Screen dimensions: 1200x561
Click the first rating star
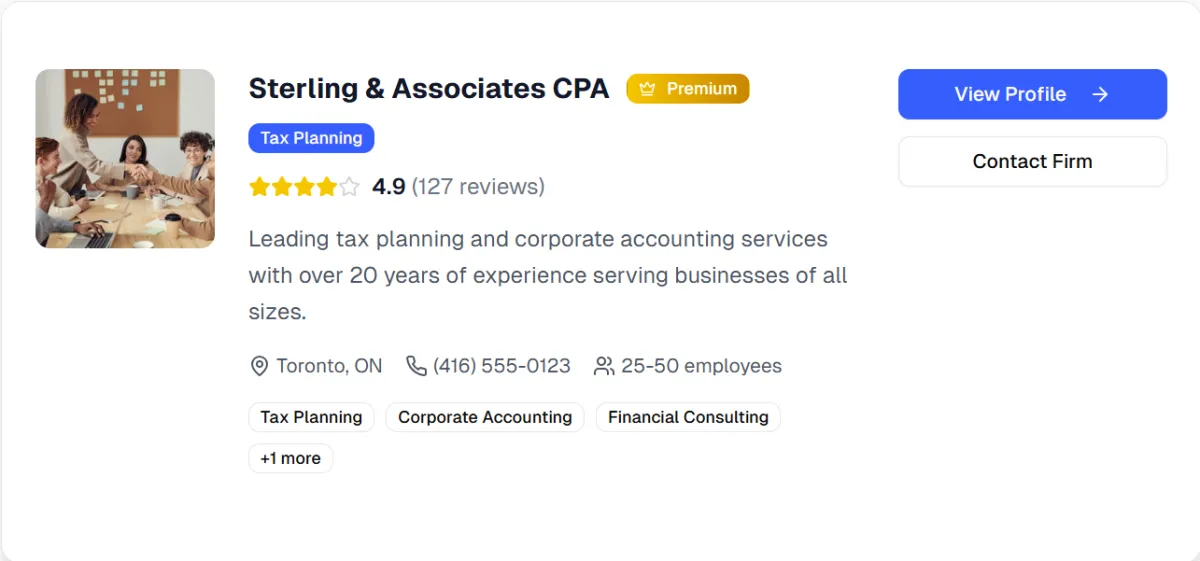click(259, 187)
